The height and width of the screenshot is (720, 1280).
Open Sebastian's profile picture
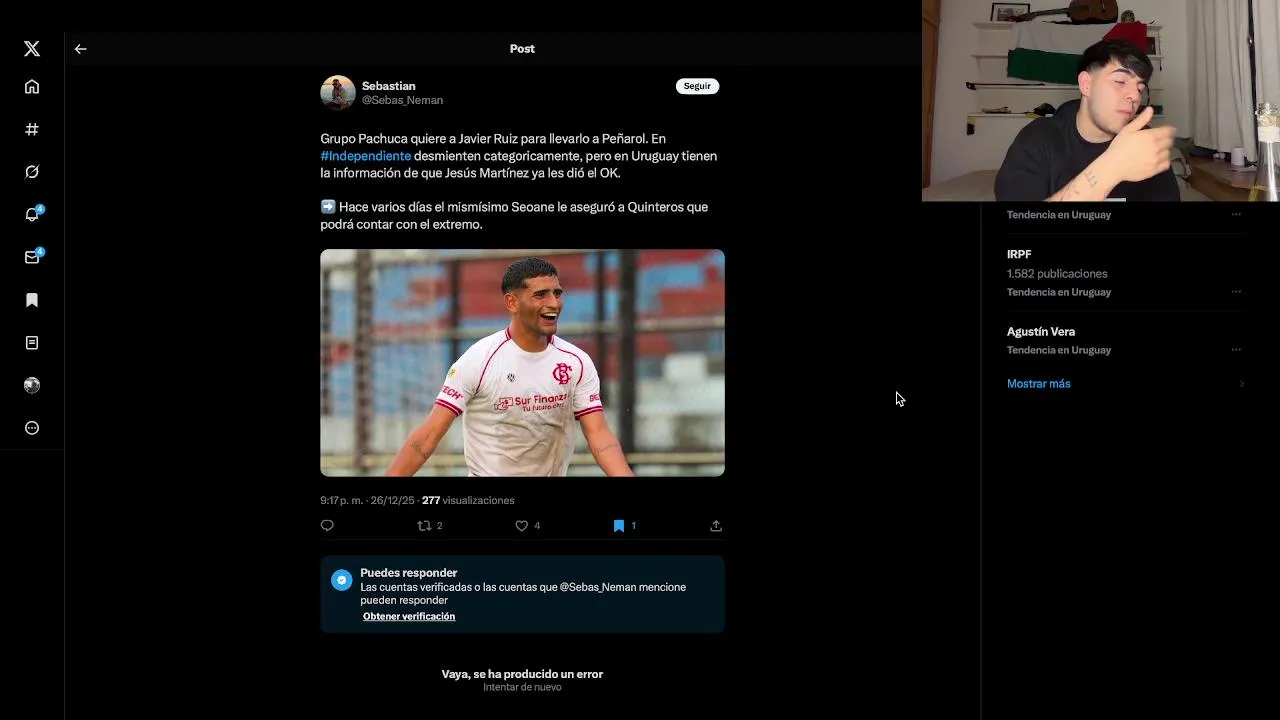(x=338, y=92)
